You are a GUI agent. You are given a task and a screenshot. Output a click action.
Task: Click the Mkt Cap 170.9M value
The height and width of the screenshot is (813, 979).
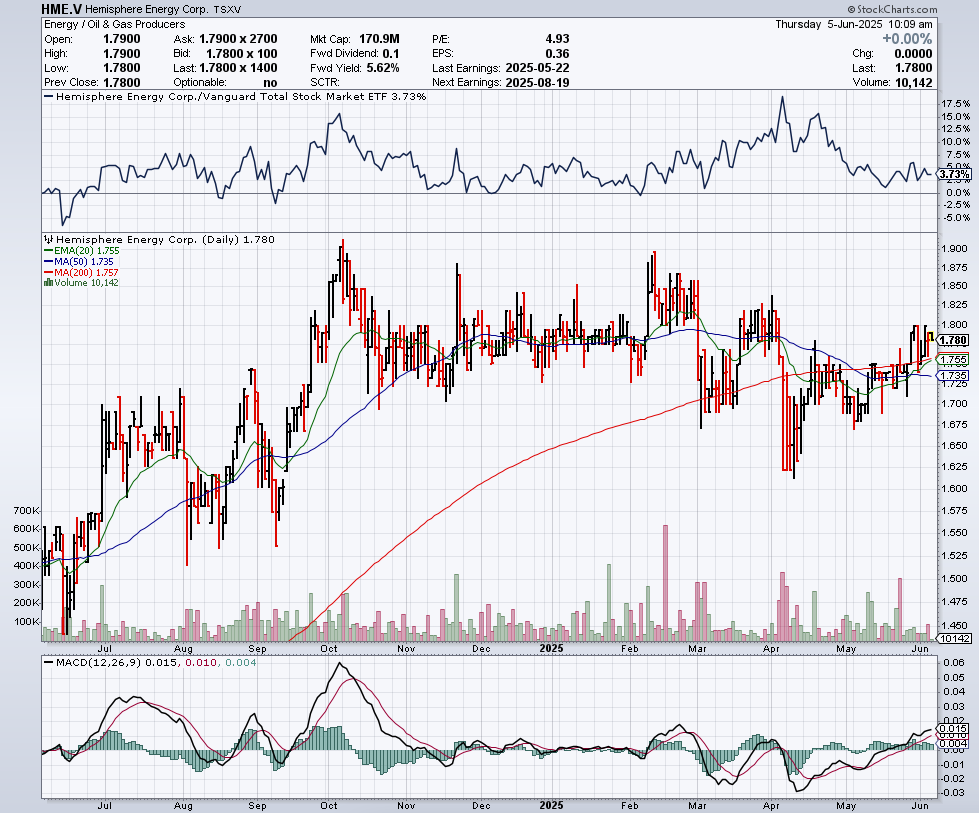click(x=379, y=39)
